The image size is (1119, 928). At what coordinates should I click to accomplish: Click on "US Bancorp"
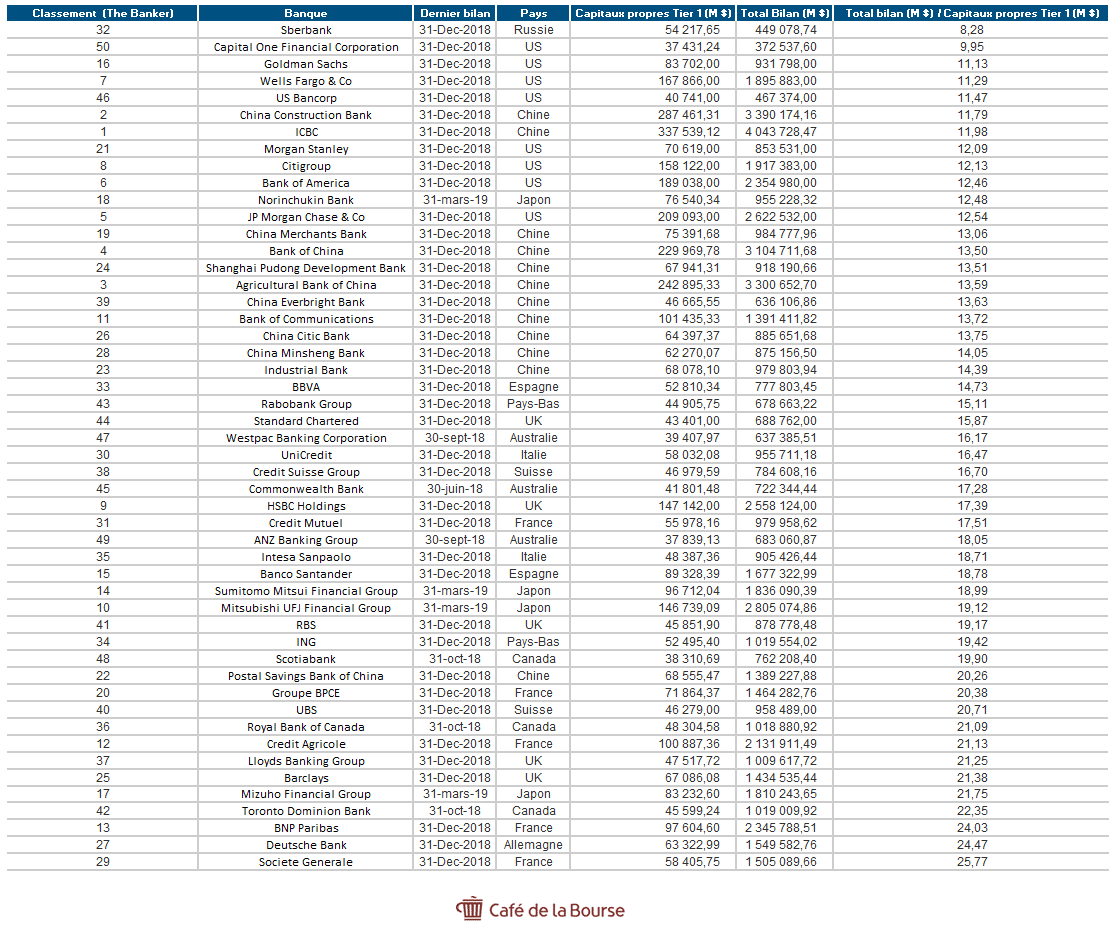click(306, 98)
